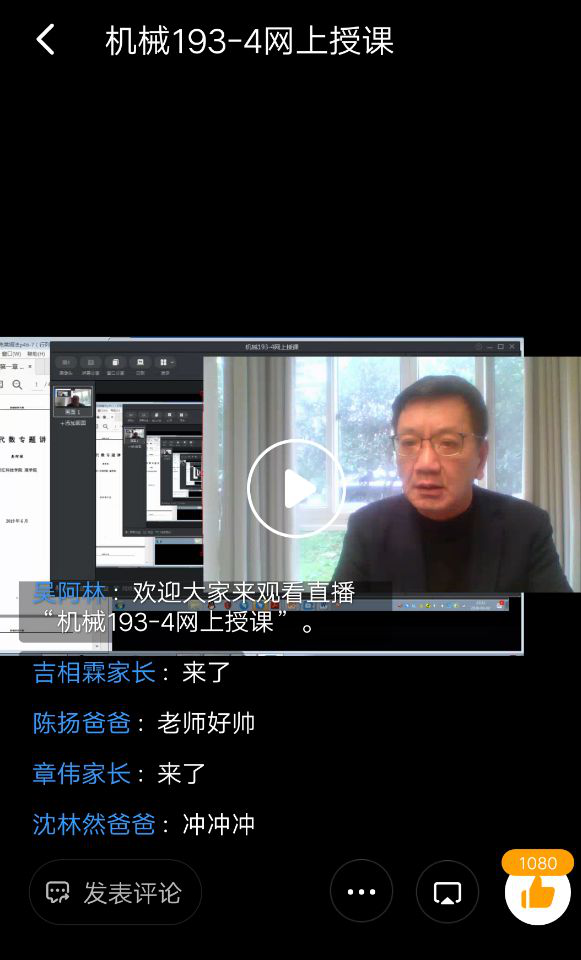Play the paused live stream video

296,489
